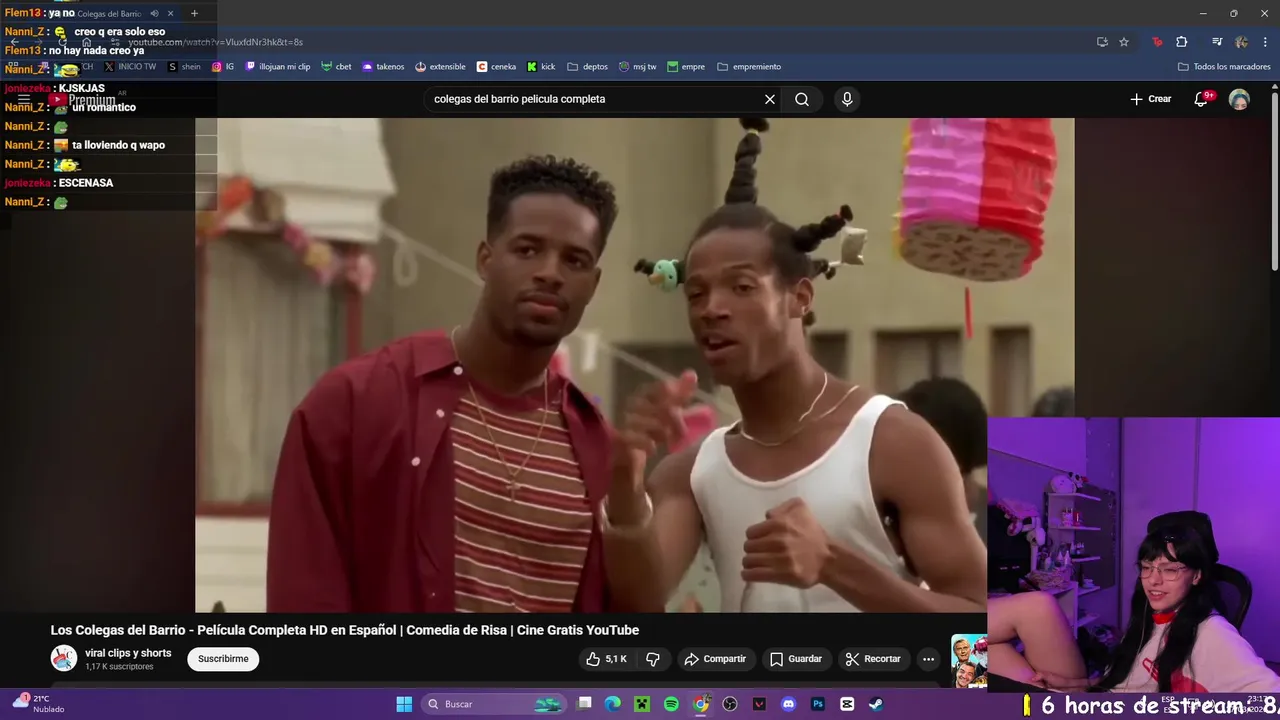Open Todos los marcadores folder

(1224, 67)
